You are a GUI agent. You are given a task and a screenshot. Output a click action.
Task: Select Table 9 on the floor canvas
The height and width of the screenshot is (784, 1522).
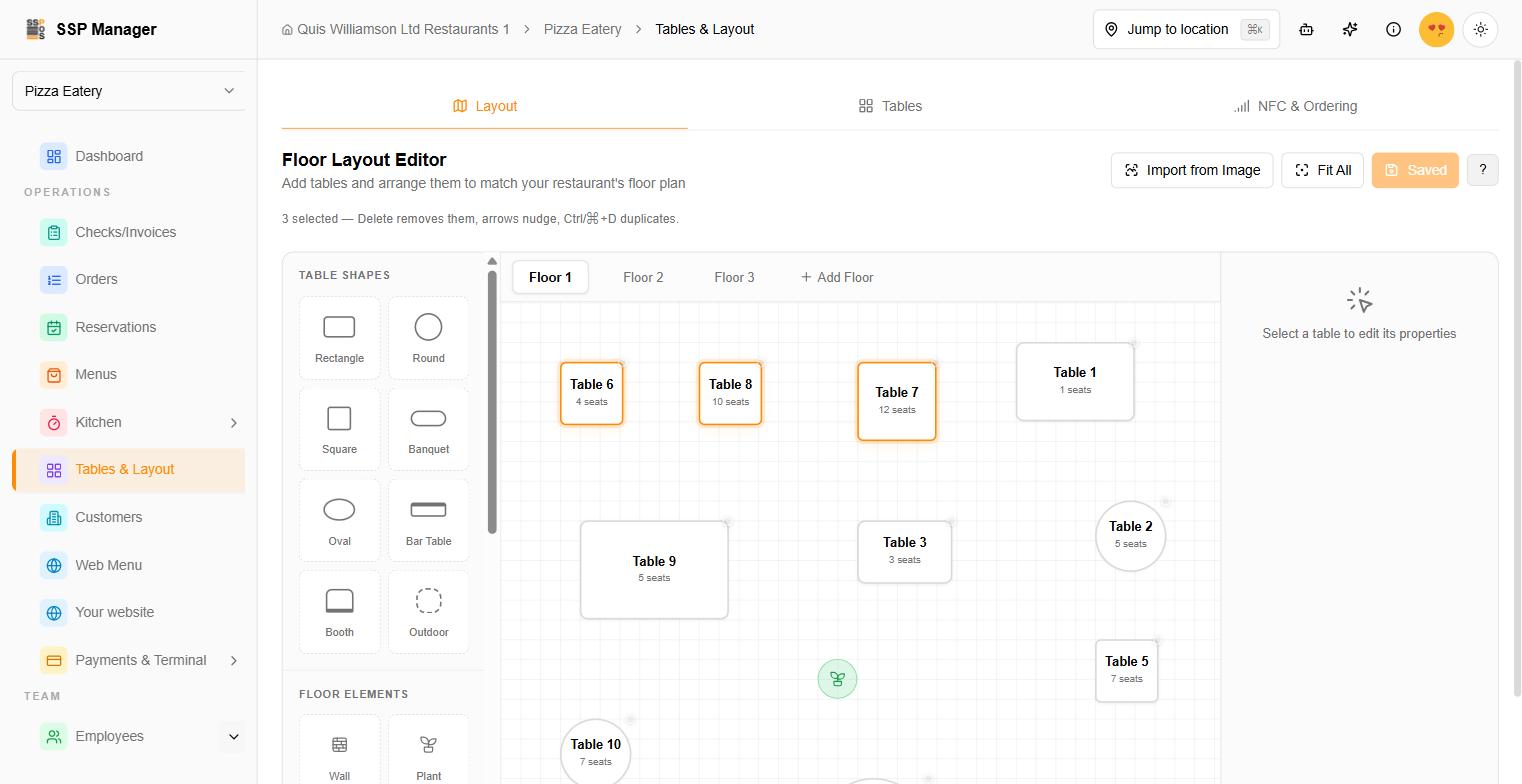coord(654,569)
